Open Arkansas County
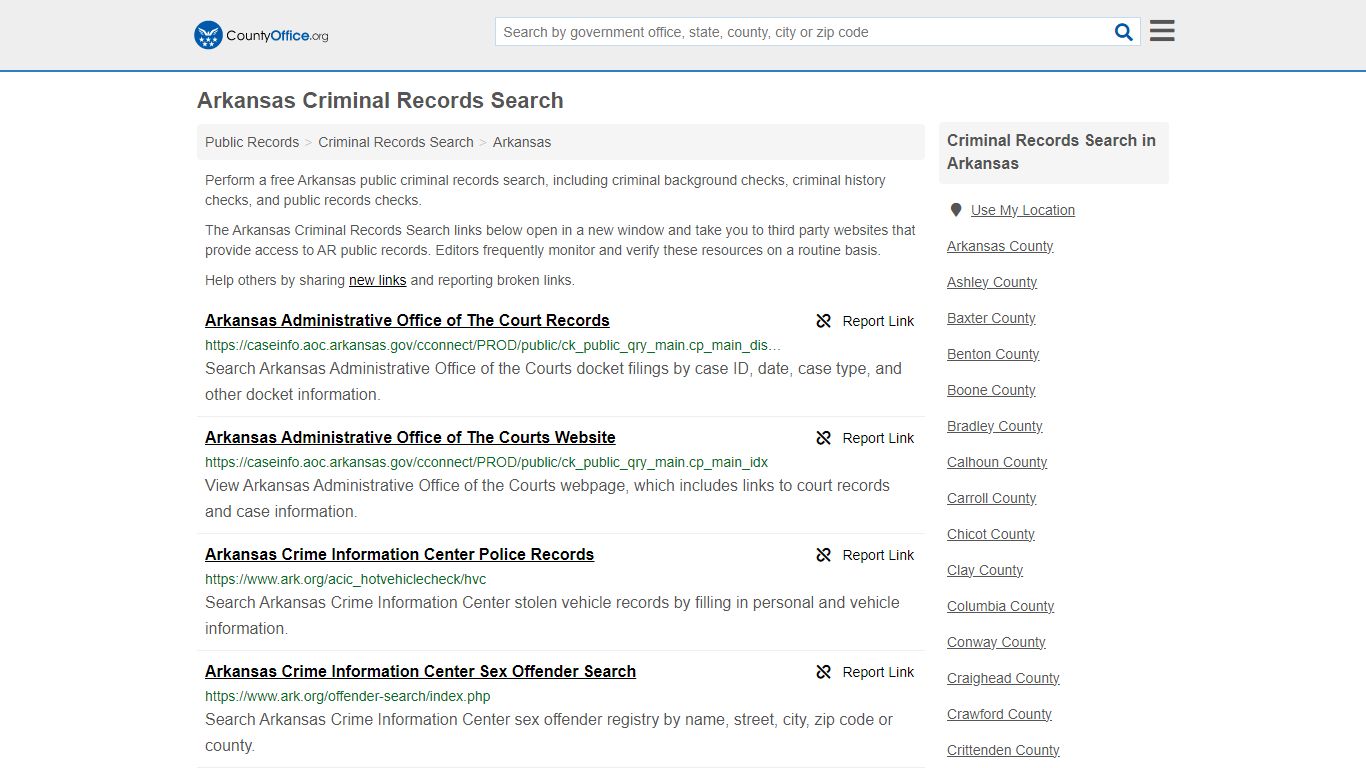Image resolution: width=1366 pixels, height=768 pixels. (x=1000, y=246)
